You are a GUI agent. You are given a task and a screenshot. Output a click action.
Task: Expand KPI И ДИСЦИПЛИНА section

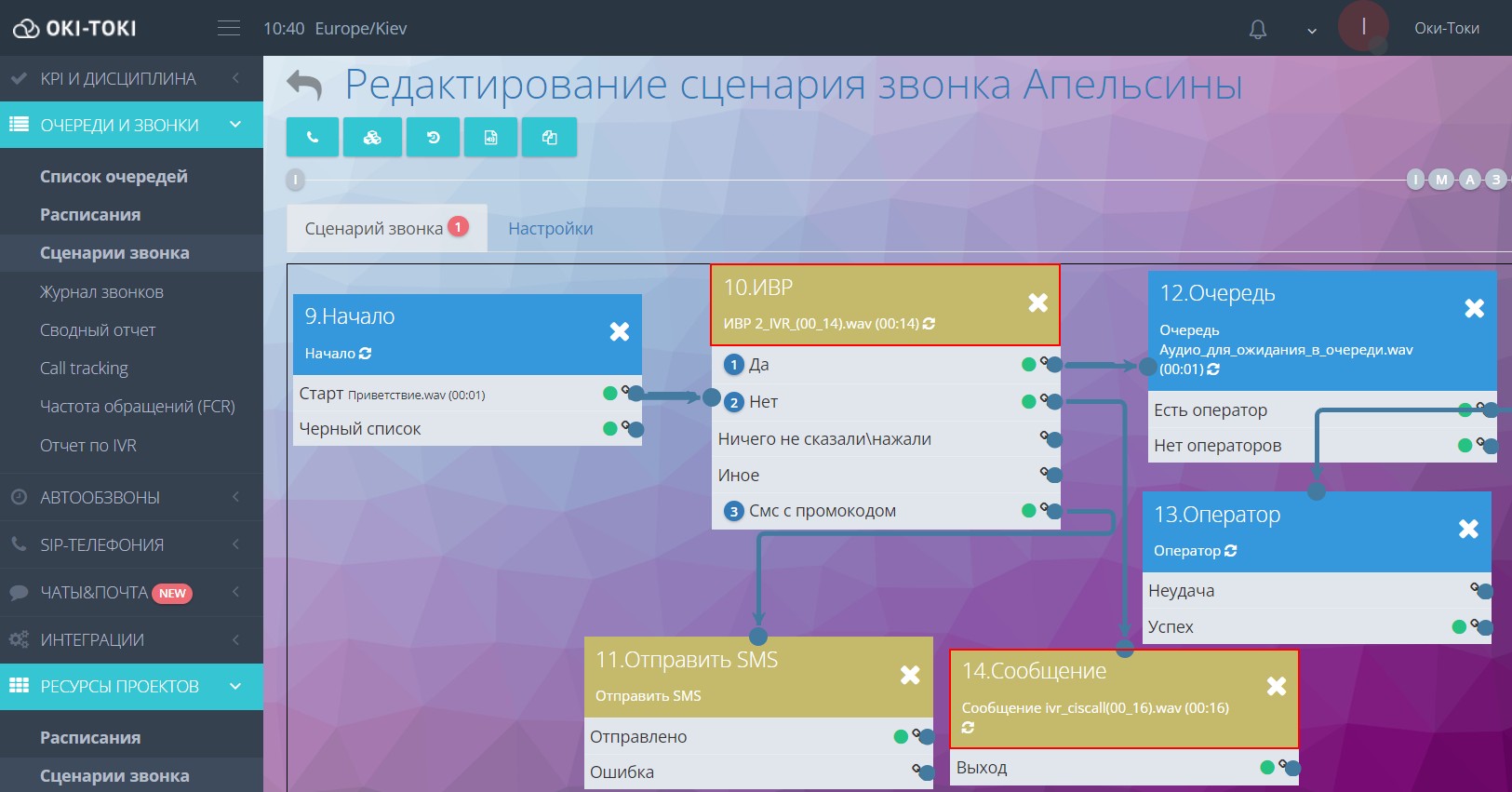point(131,78)
